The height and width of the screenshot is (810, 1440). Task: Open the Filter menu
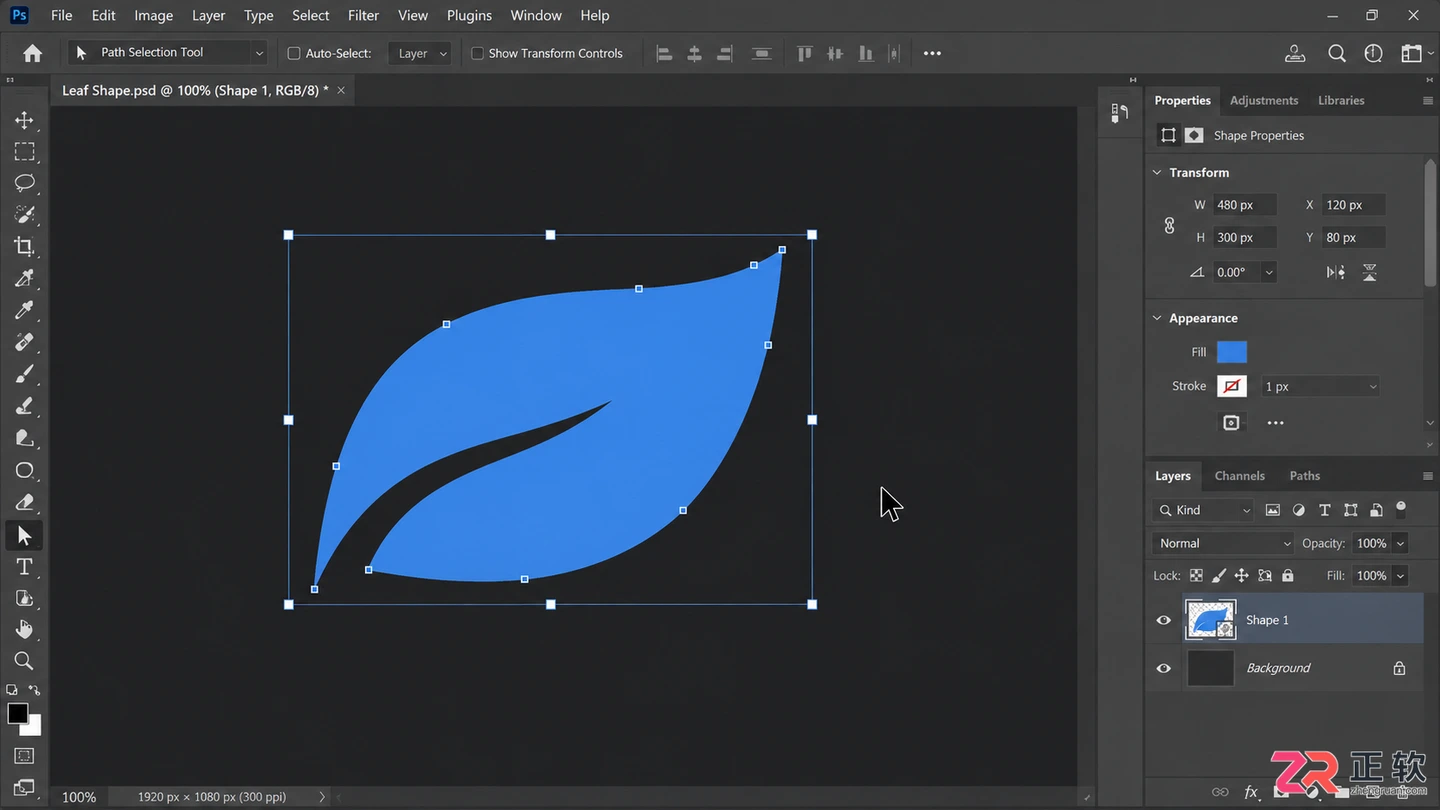(363, 15)
